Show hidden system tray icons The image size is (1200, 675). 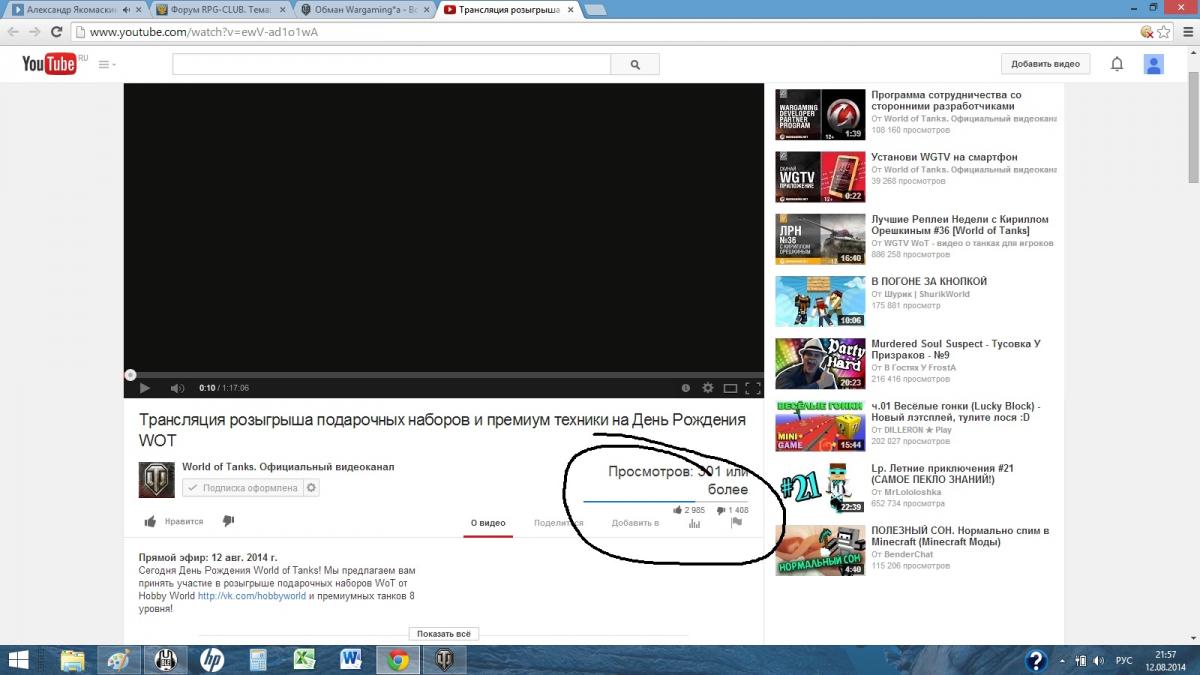click(x=1062, y=660)
